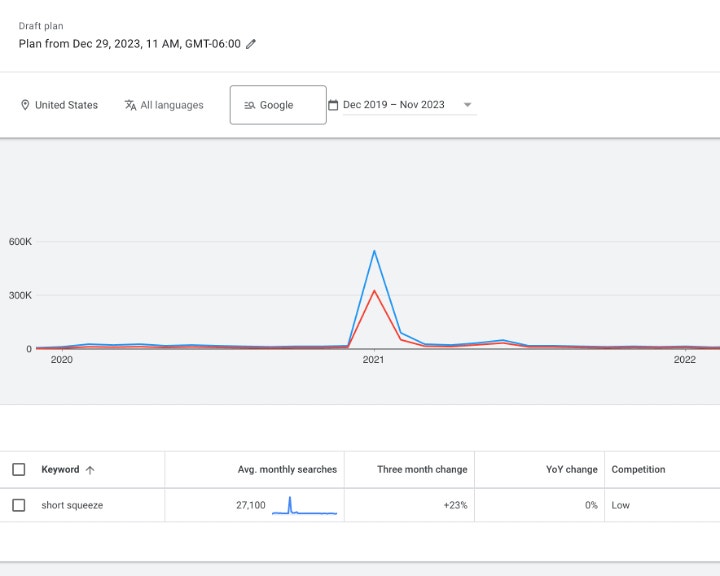The width and height of the screenshot is (720, 576).
Task: Check the short squeeze row checkbox
Action: click(18, 505)
